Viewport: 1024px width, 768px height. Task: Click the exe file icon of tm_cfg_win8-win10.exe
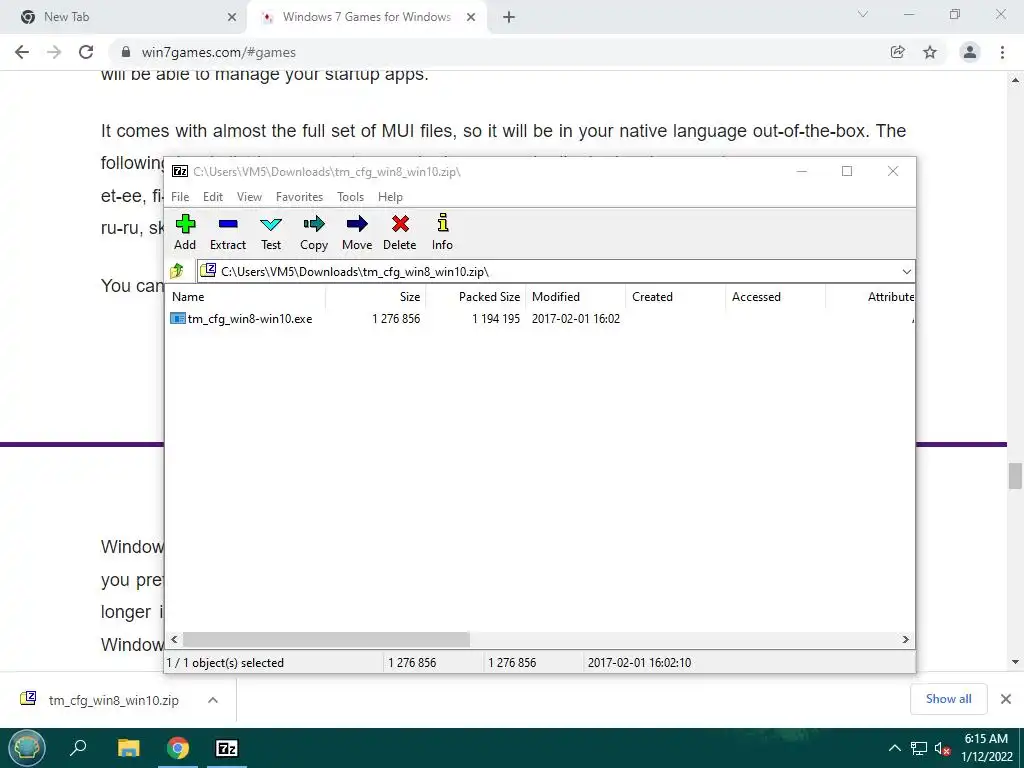[178, 318]
